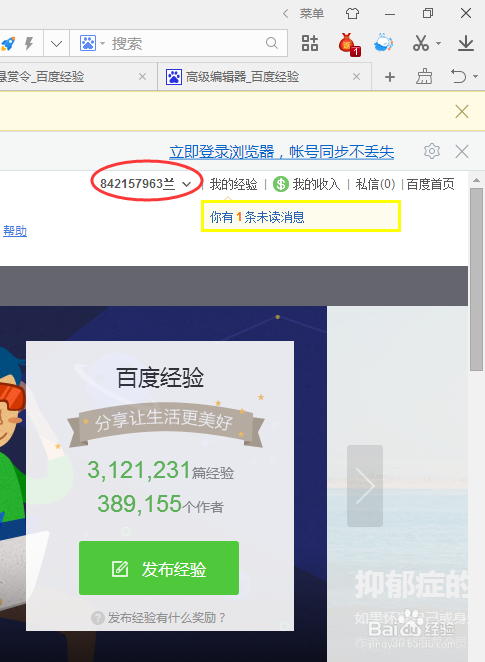The image size is (485, 662).
Task: Expand the undo closed tab dropdown
Action: [476, 77]
